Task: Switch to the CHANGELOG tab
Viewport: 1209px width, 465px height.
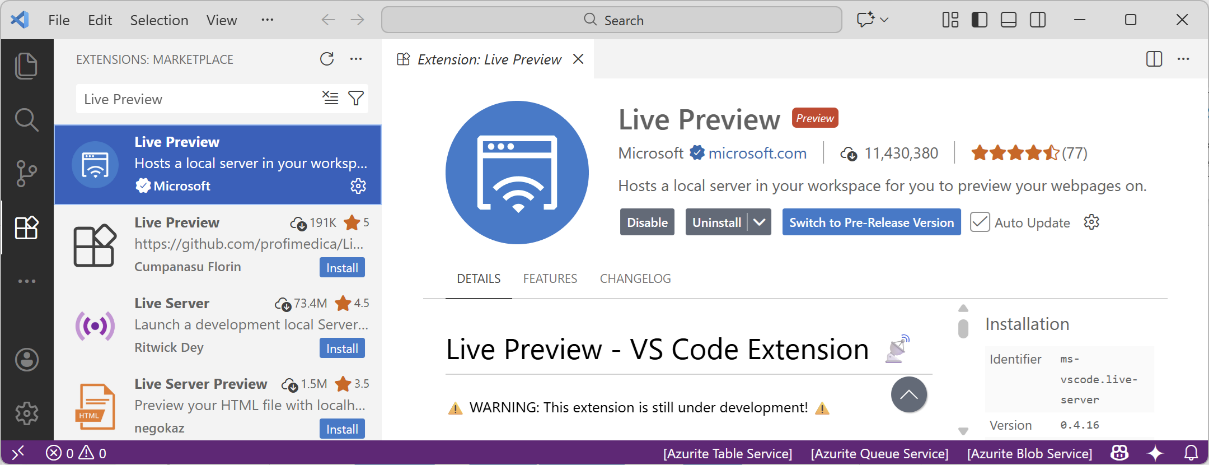Action: 635,279
